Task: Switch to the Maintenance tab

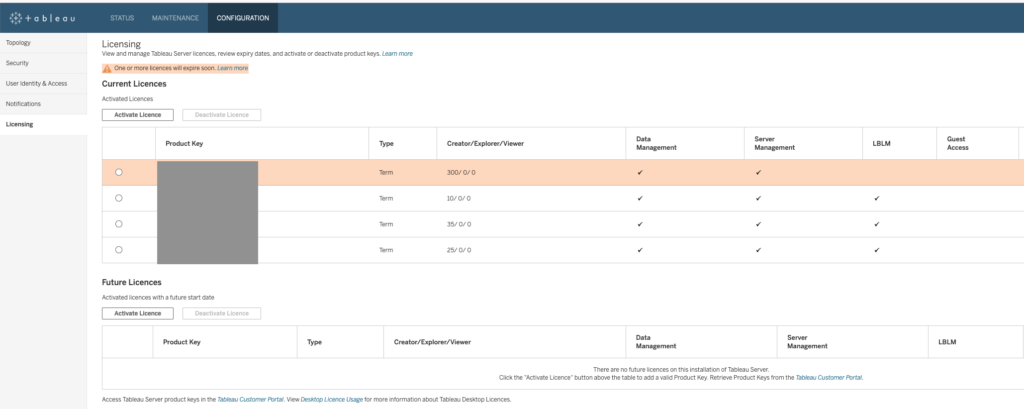Action: 175,18
